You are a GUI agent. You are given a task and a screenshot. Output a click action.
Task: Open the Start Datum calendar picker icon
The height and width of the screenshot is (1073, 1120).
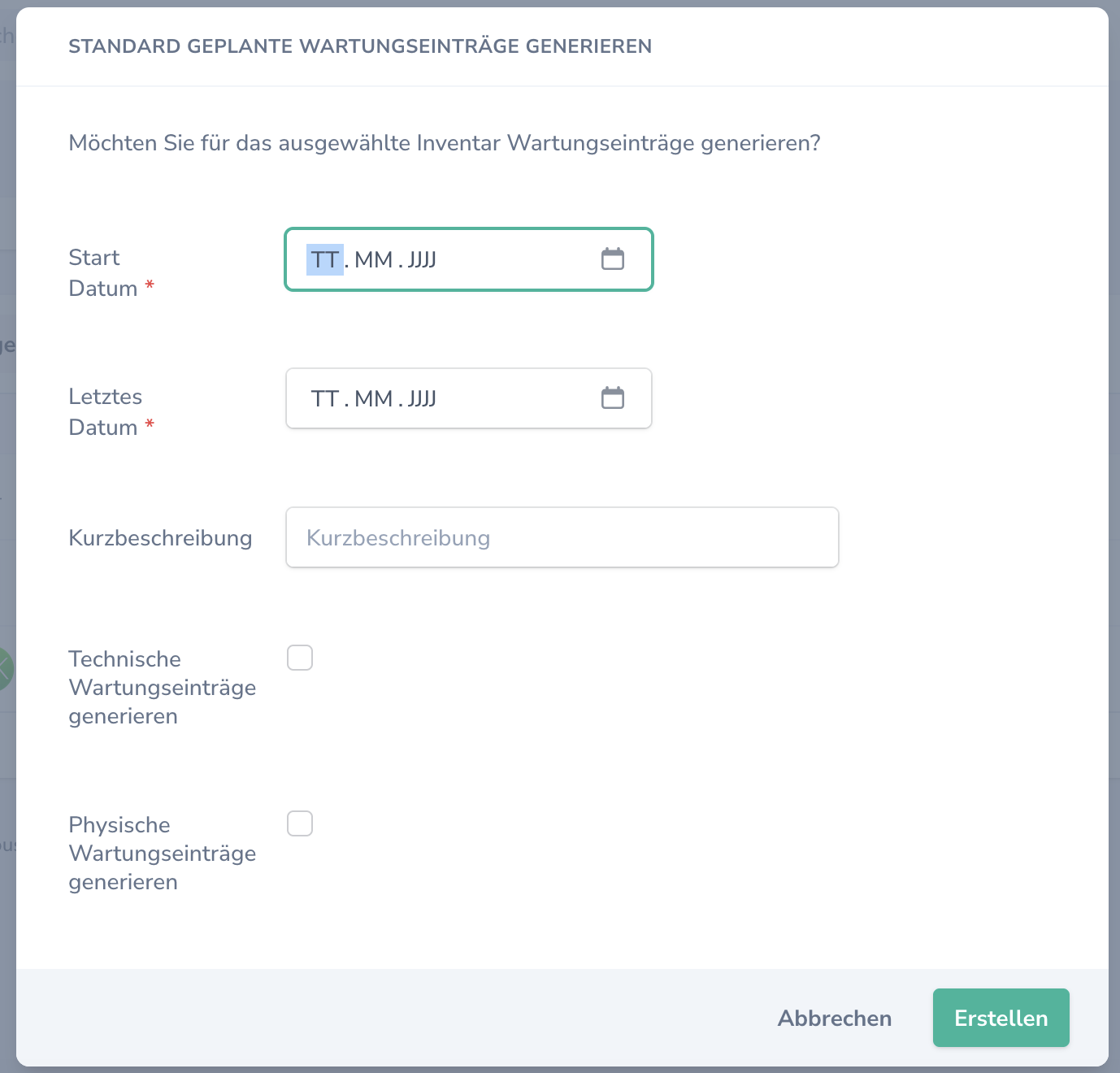(614, 258)
